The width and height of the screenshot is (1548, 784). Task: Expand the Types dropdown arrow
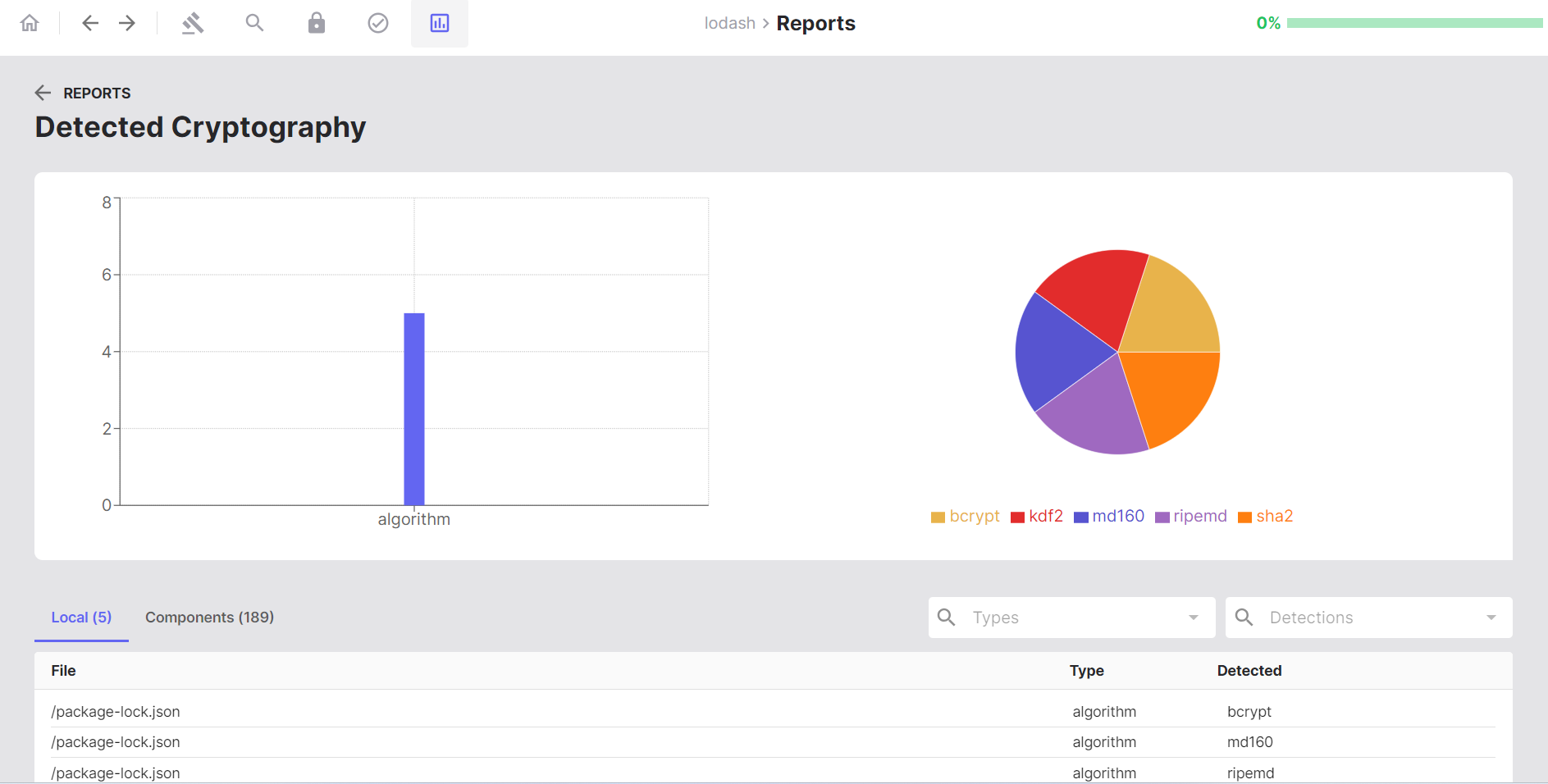[x=1194, y=618]
